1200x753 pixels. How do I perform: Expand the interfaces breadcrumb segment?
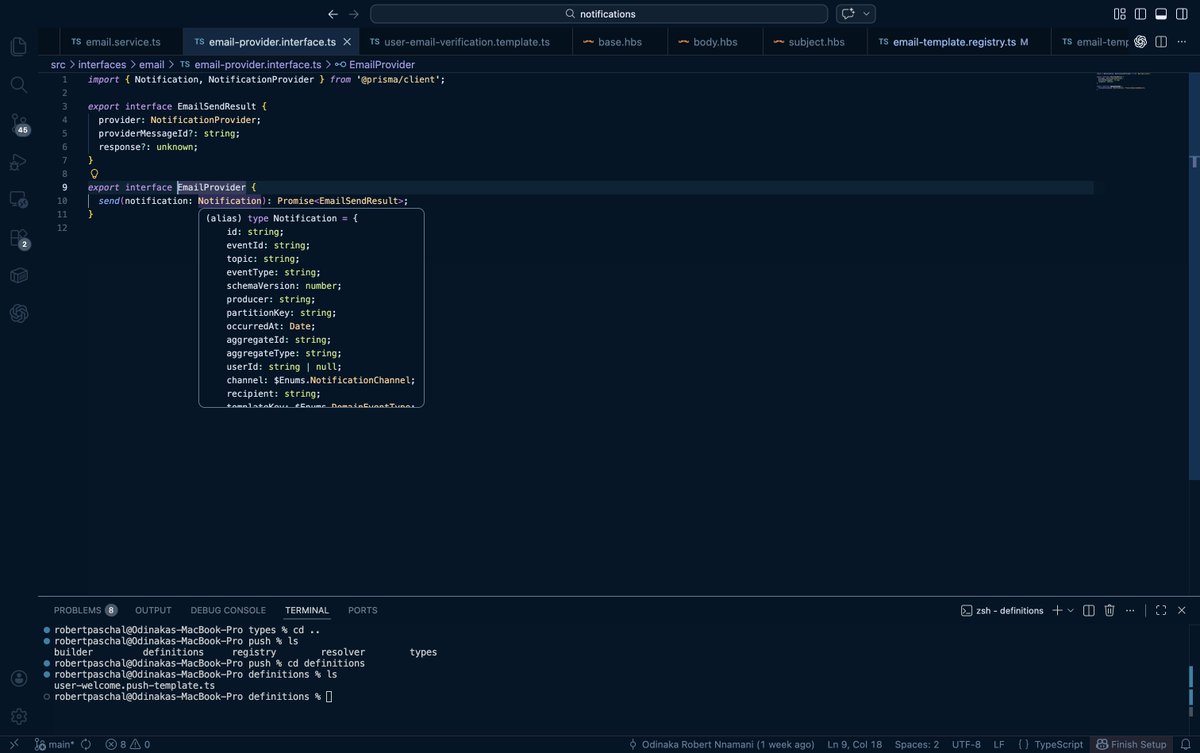(x=102, y=64)
